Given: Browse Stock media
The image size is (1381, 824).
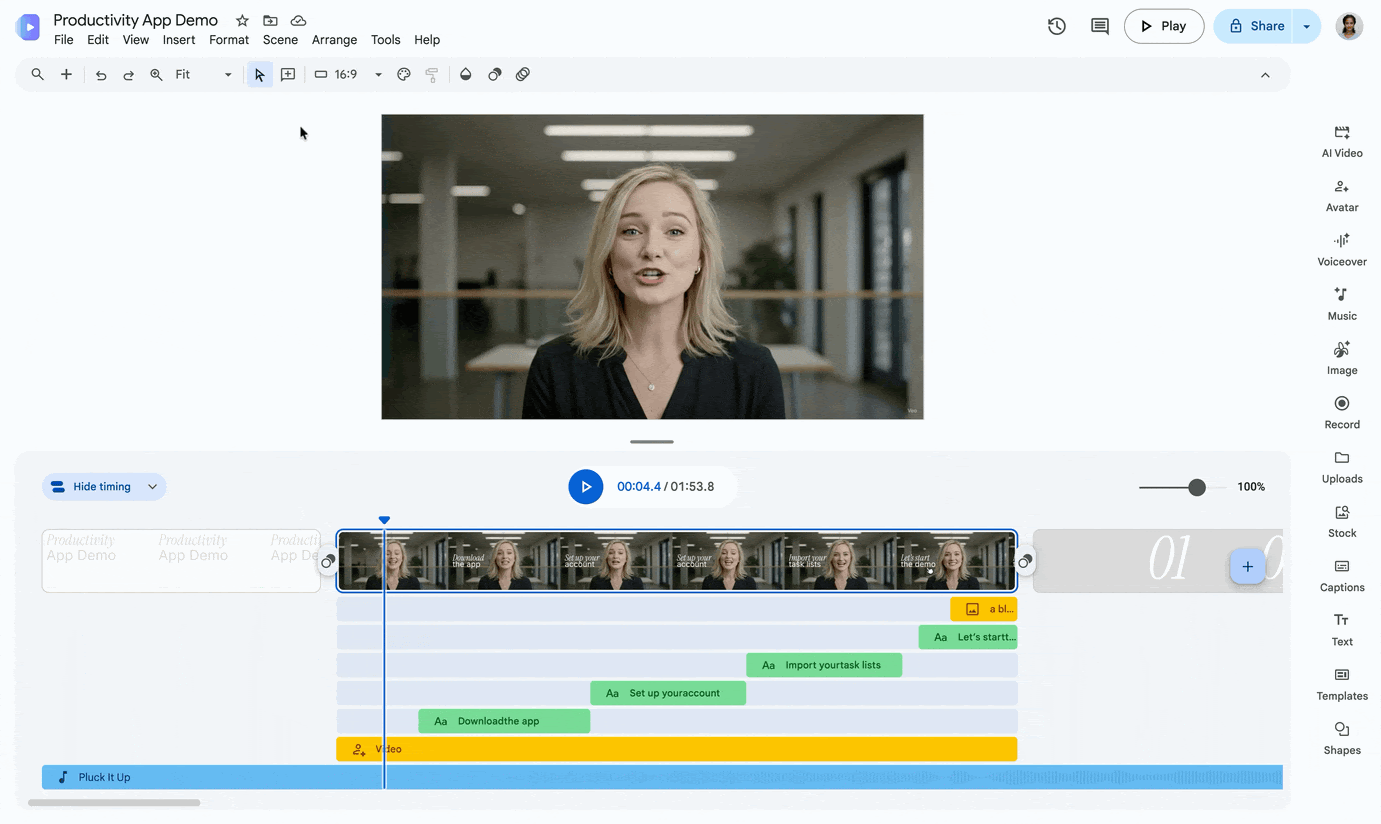Looking at the screenshot, I should (x=1342, y=521).
